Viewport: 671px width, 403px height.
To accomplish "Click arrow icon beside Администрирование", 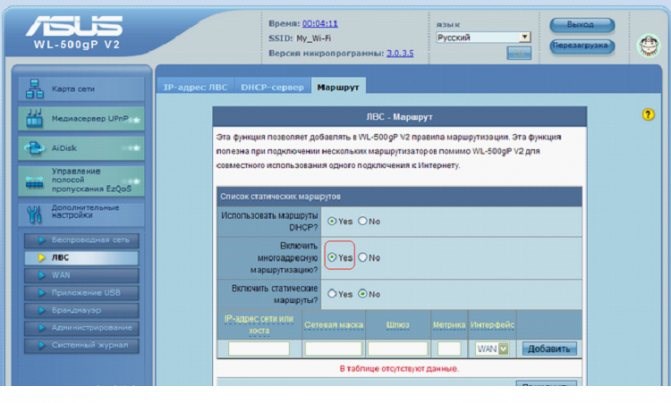I will 42,328.
